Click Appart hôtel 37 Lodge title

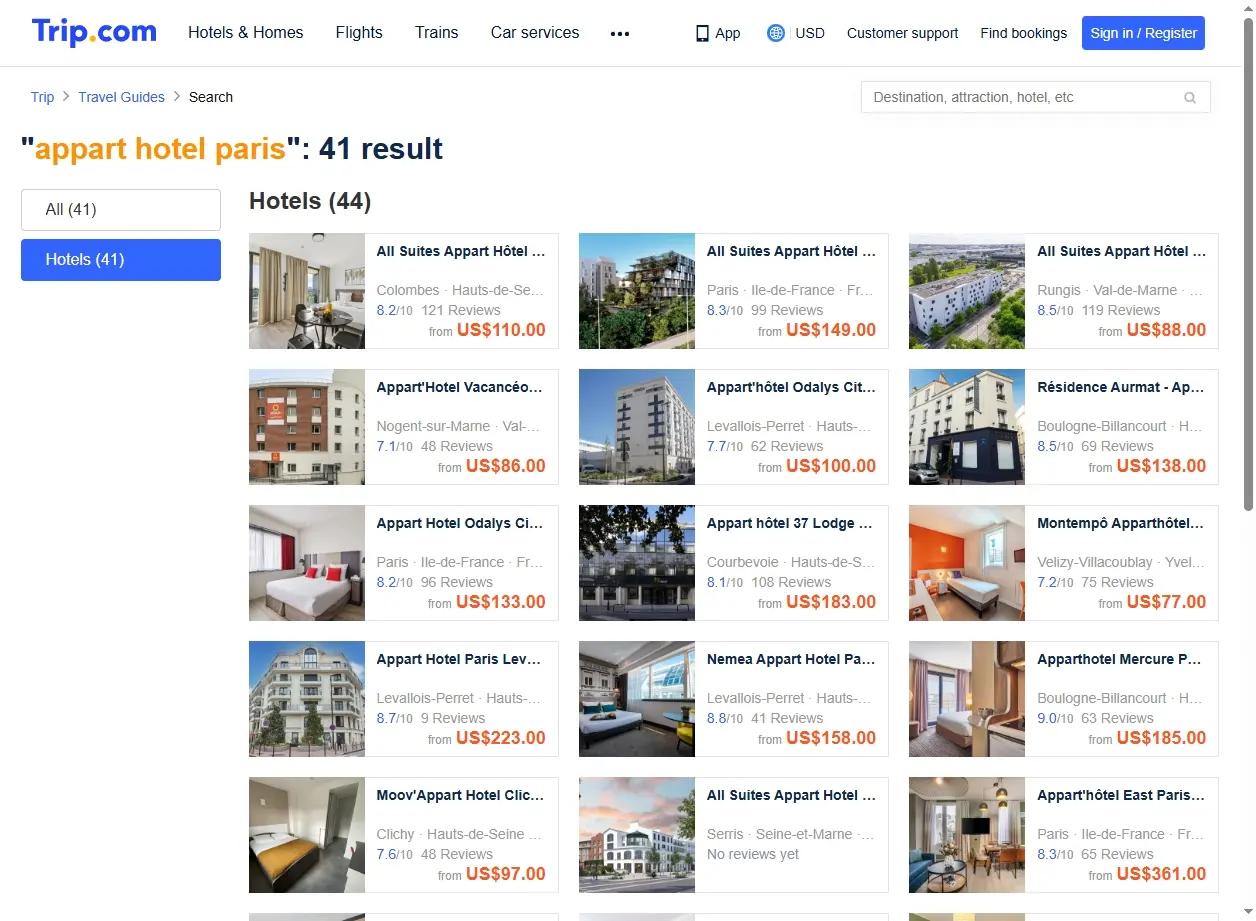791,523
